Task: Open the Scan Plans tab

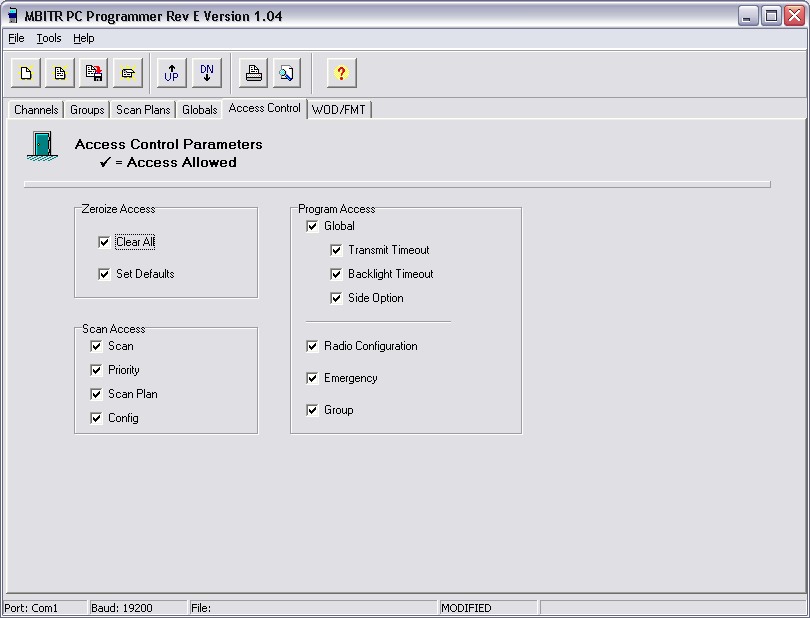Action: pyautogui.click(x=143, y=110)
